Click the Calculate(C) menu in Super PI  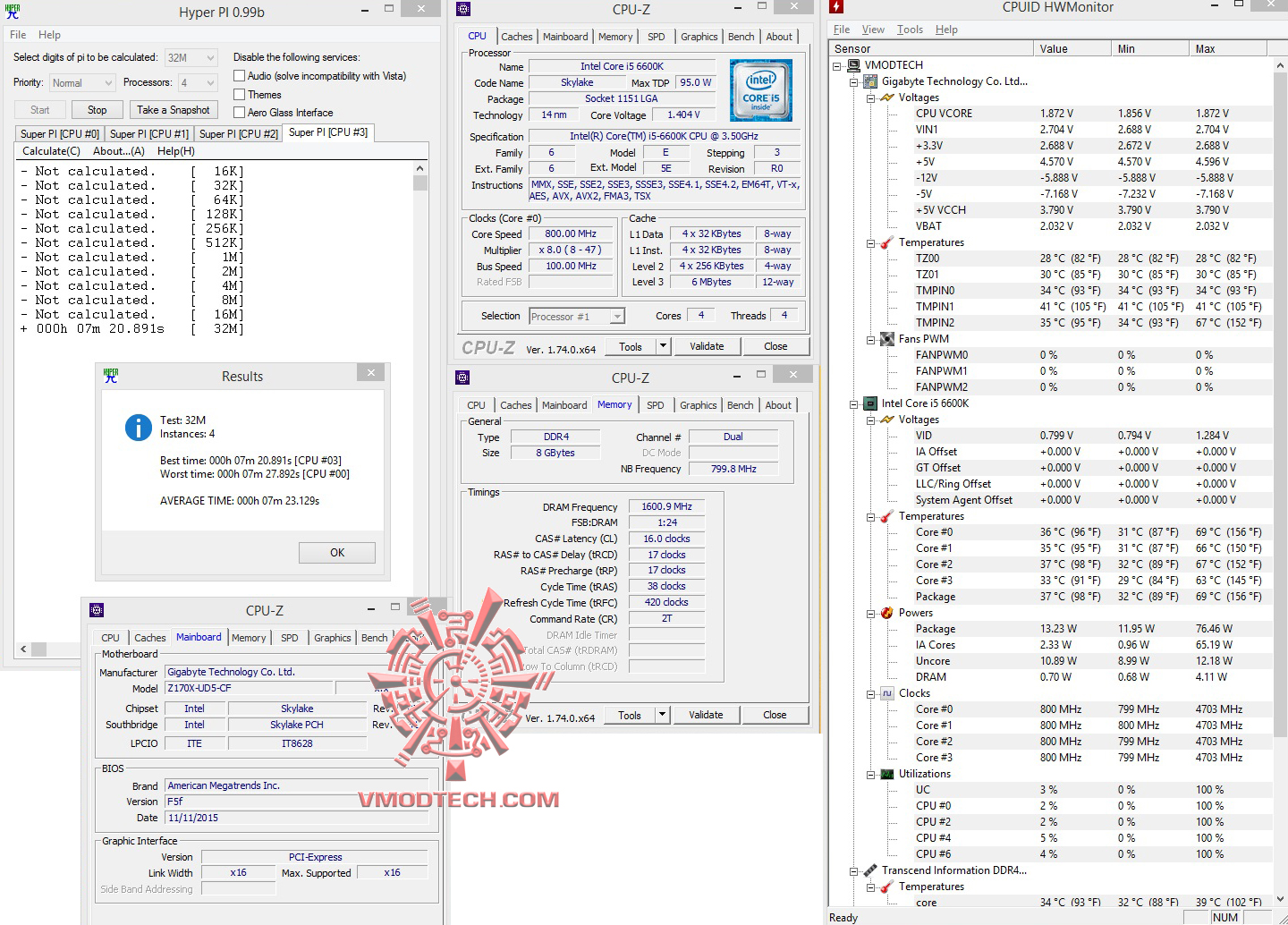51,151
